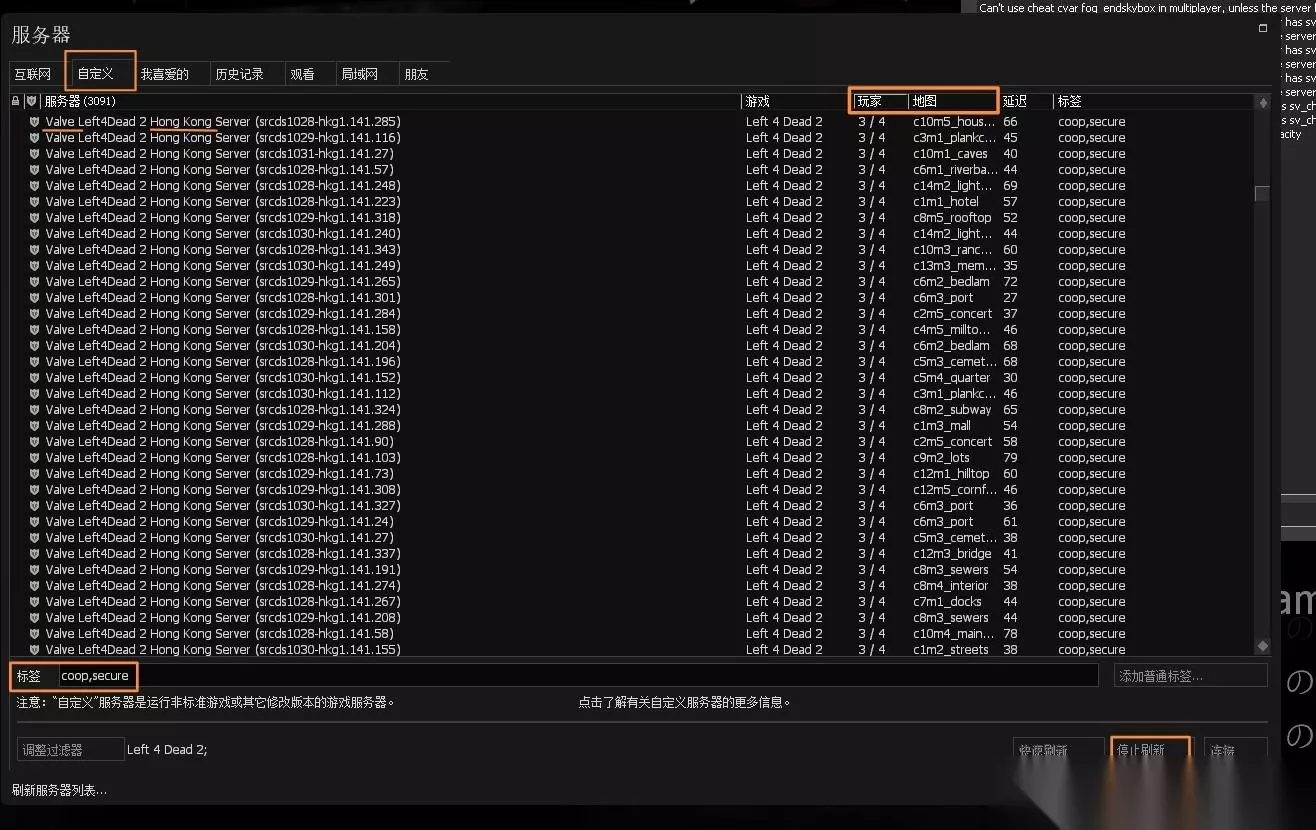
Task: Sort by the VAC shield column icon
Action: pos(32,101)
